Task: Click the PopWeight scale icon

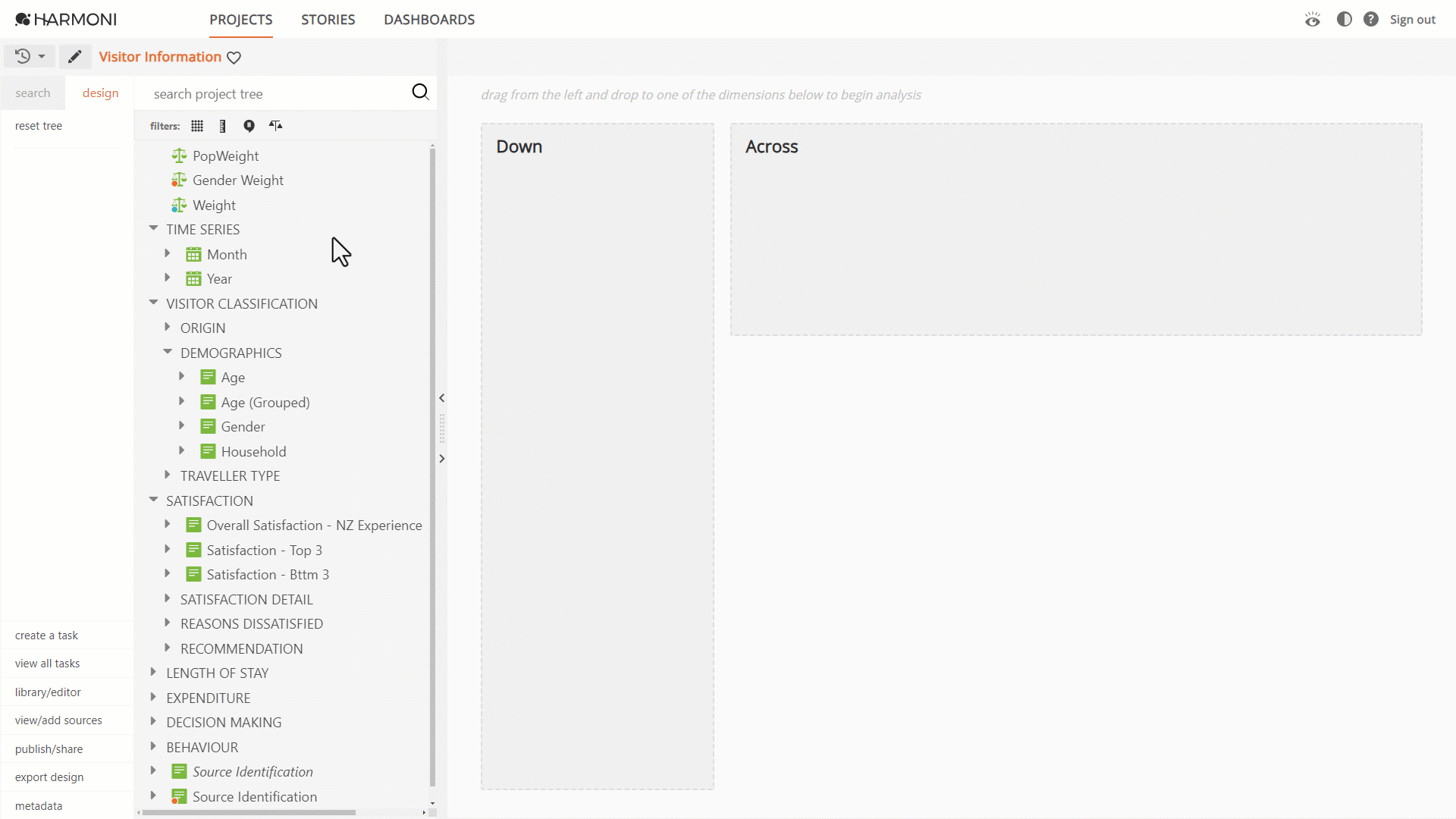Action: [x=179, y=155]
